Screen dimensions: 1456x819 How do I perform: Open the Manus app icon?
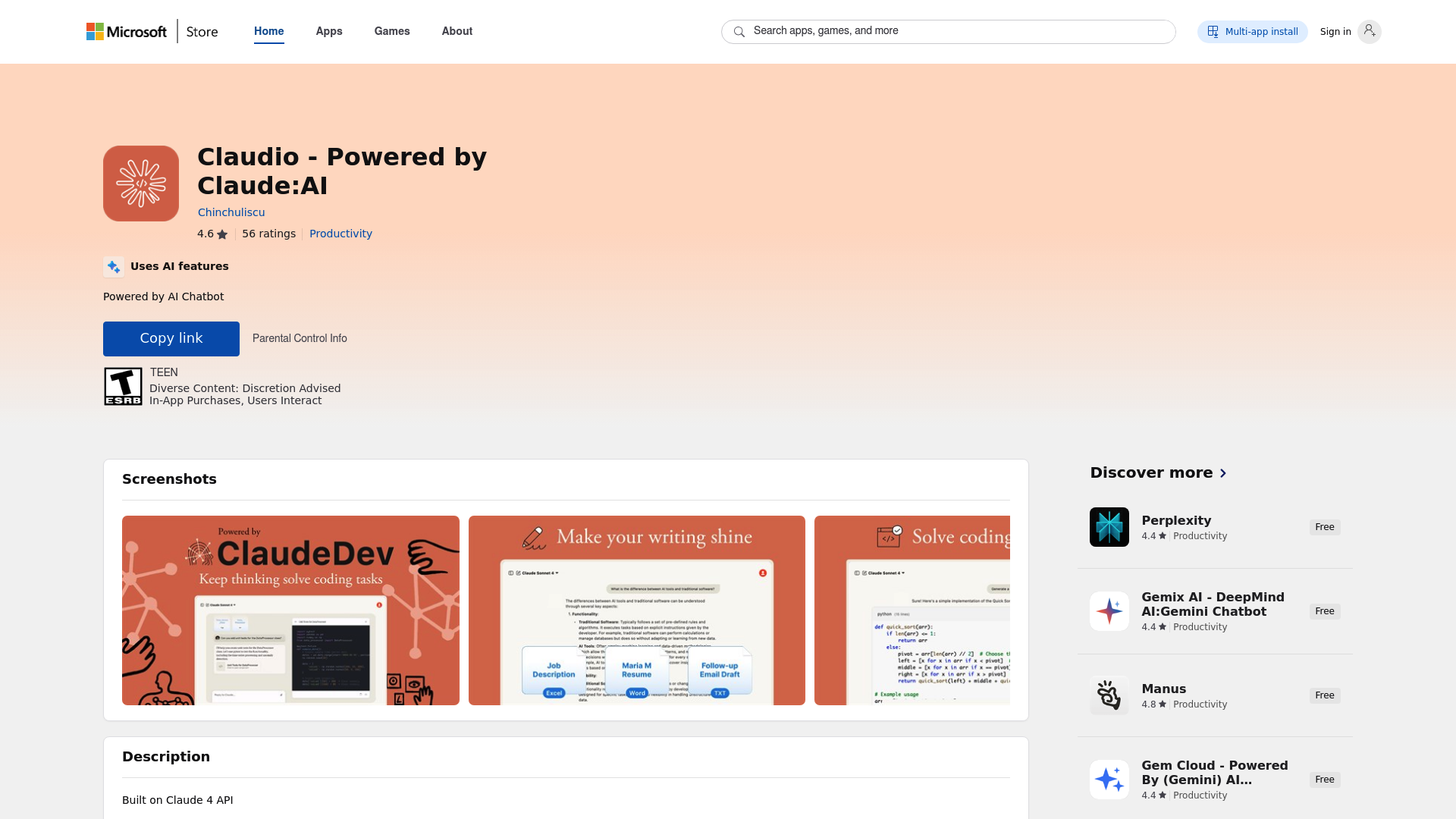tap(1109, 695)
